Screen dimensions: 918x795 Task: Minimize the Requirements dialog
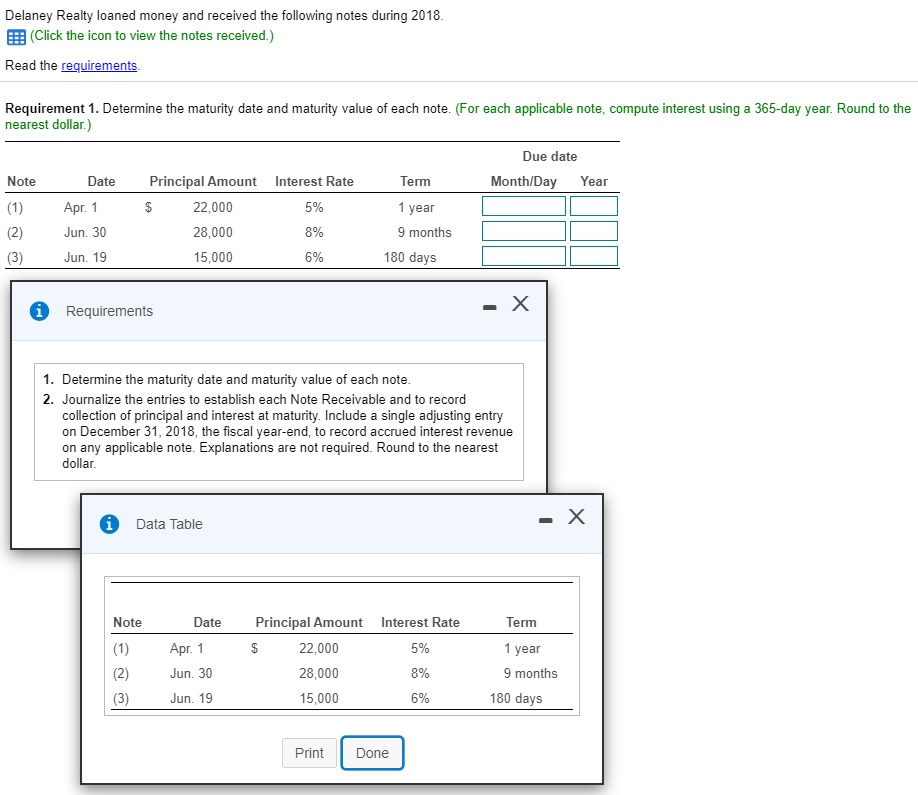(489, 307)
